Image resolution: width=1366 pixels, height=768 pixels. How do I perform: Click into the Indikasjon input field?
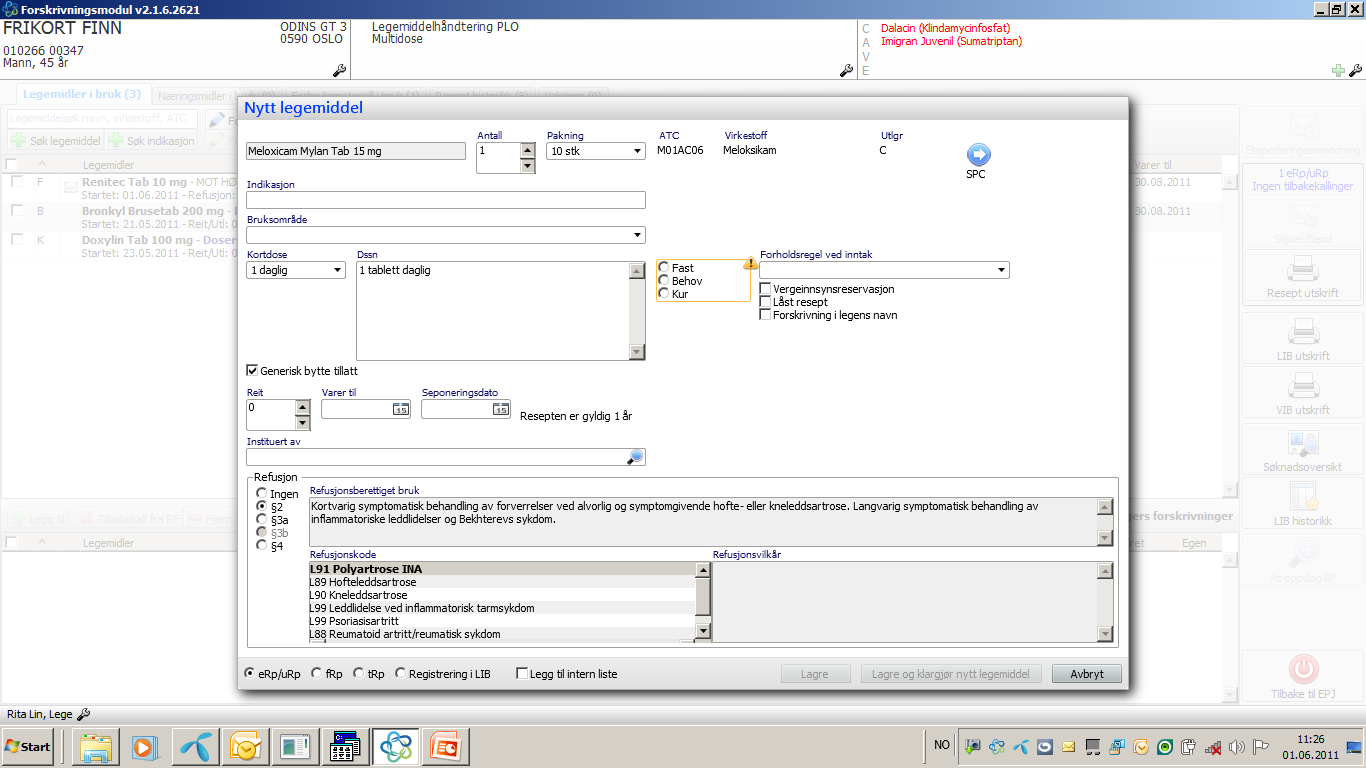point(446,200)
